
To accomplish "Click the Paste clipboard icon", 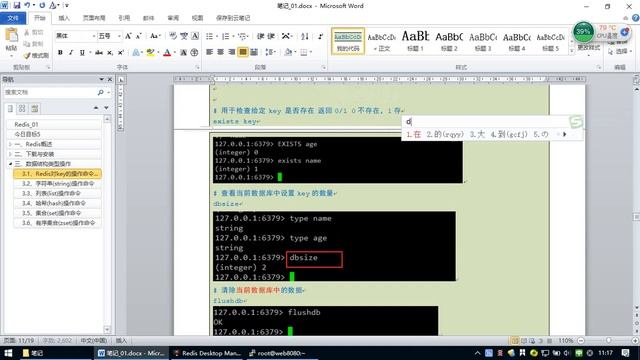I will pos(11,36).
